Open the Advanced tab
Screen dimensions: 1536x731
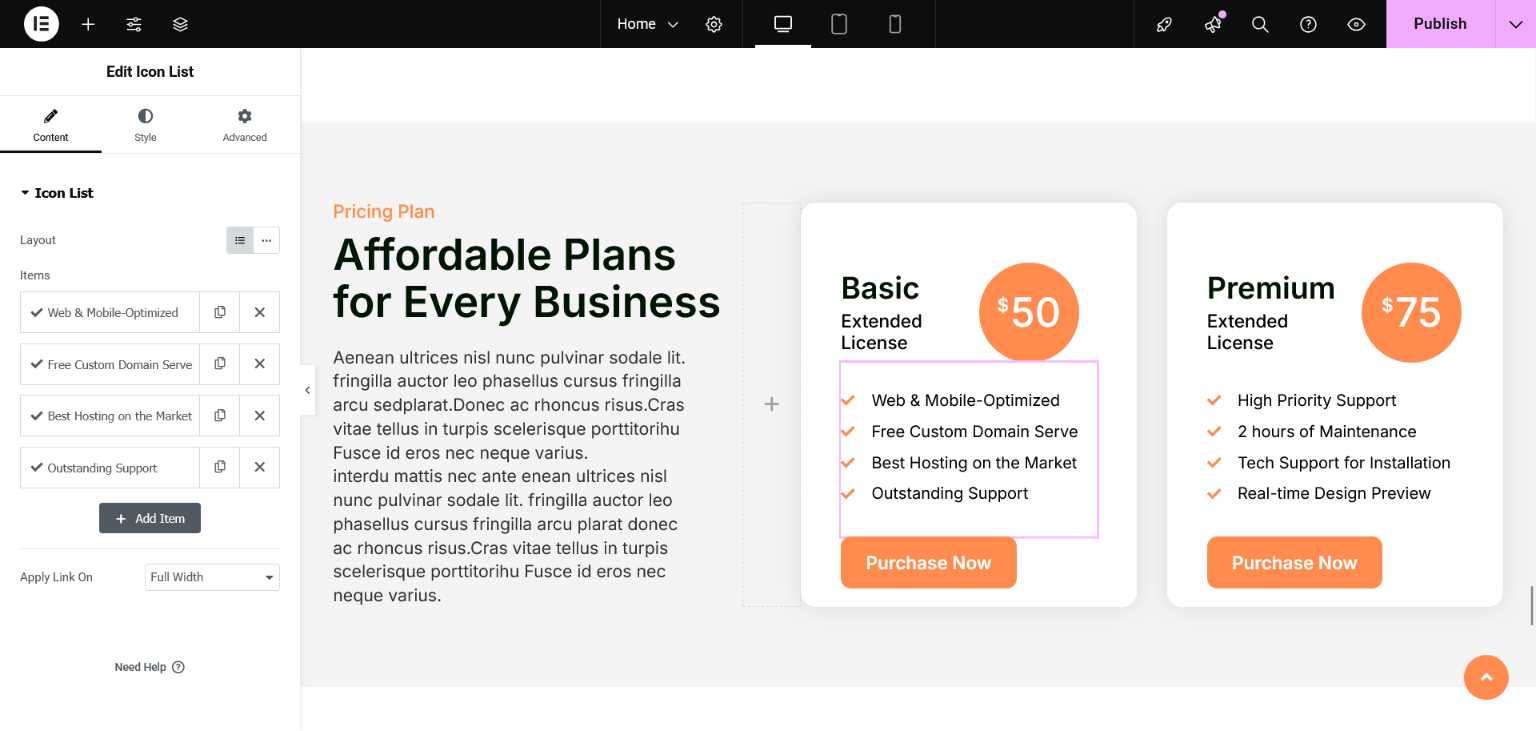244,125
